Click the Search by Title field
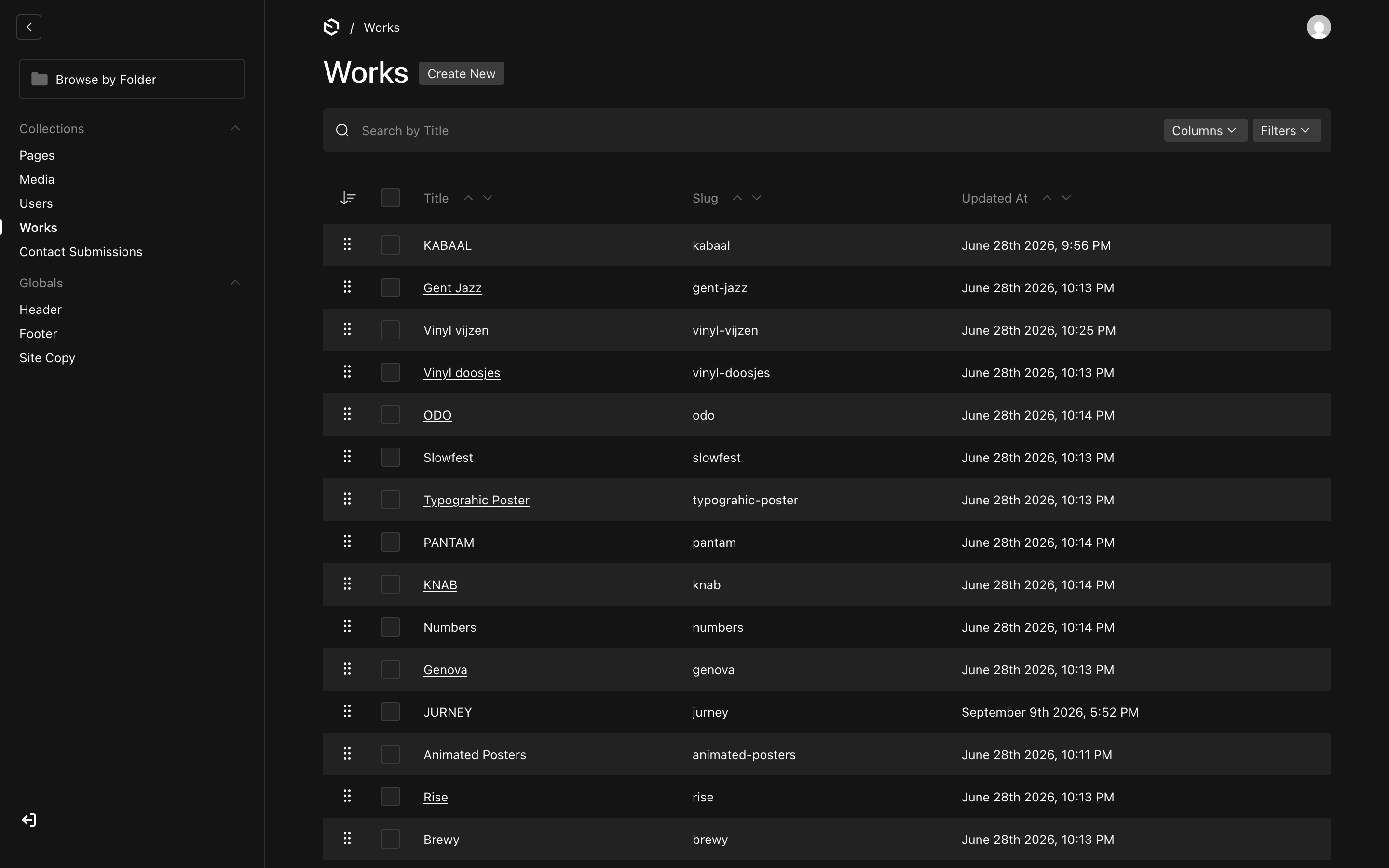 [758, 130]
